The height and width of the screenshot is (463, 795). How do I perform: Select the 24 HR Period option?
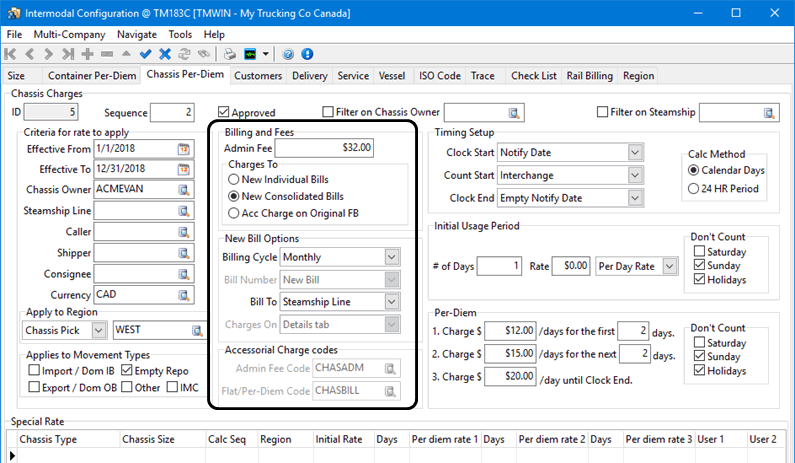click(694, 190)
